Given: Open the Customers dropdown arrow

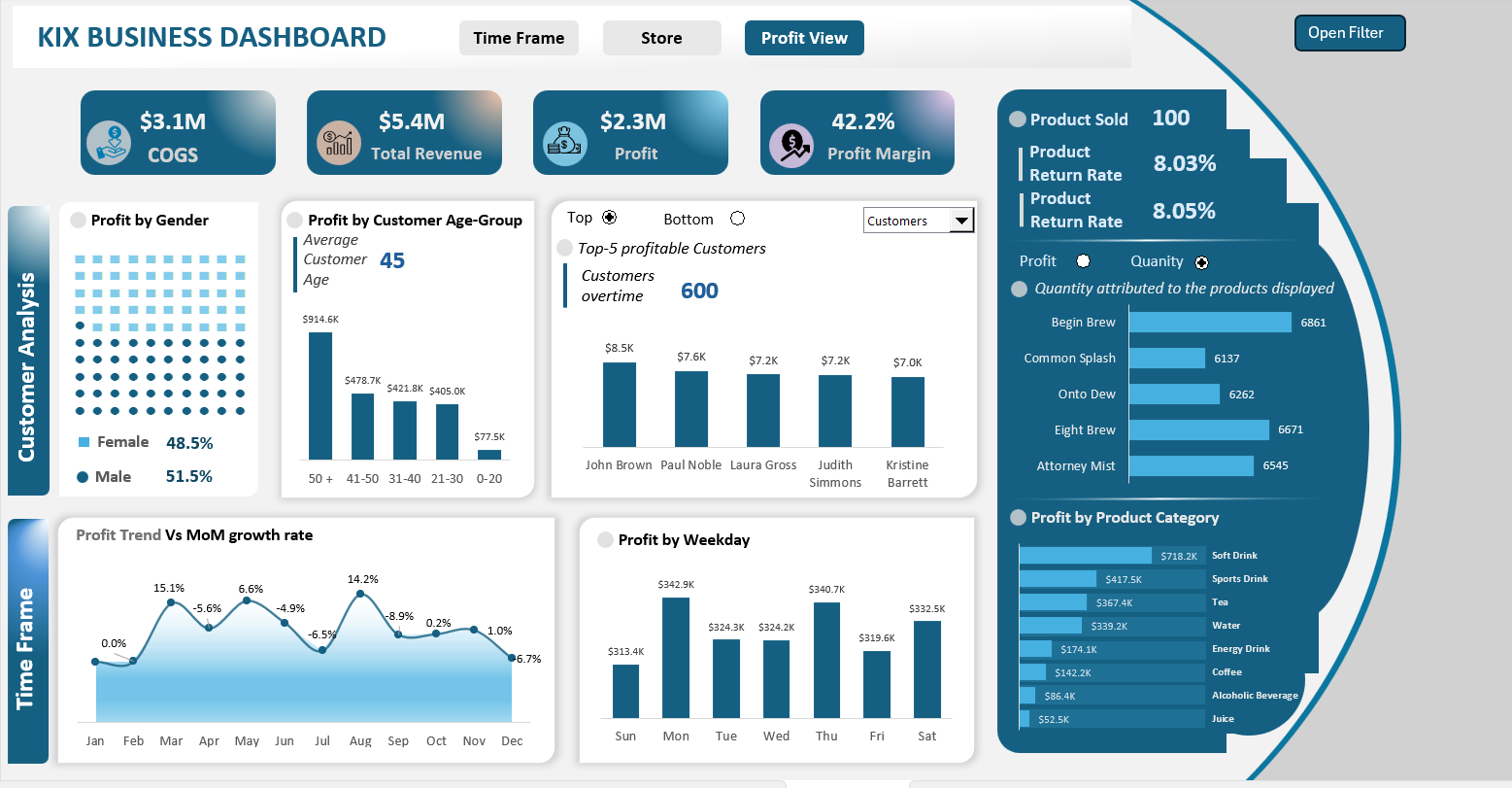Looking at the screenshot, I should click(x=961, y=221).
